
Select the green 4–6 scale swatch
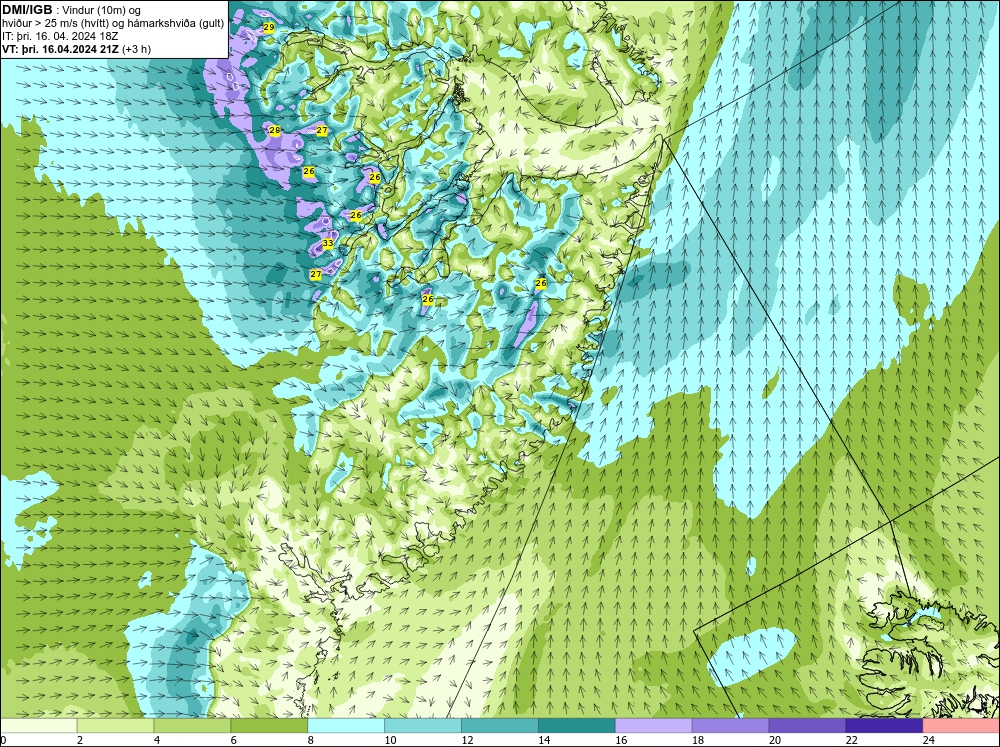pos(192,725)
